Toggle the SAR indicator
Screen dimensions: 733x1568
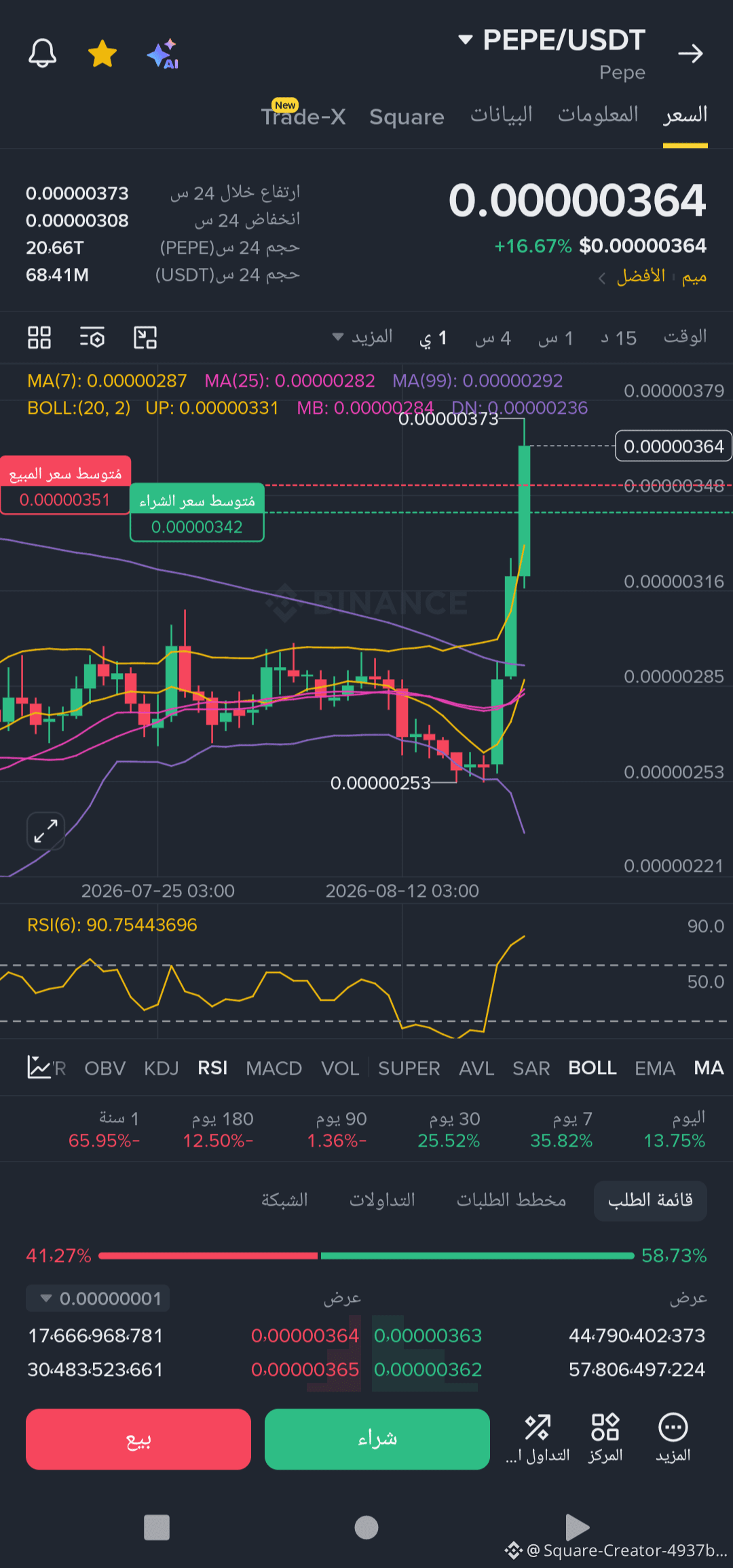[x=531, y=1068]
